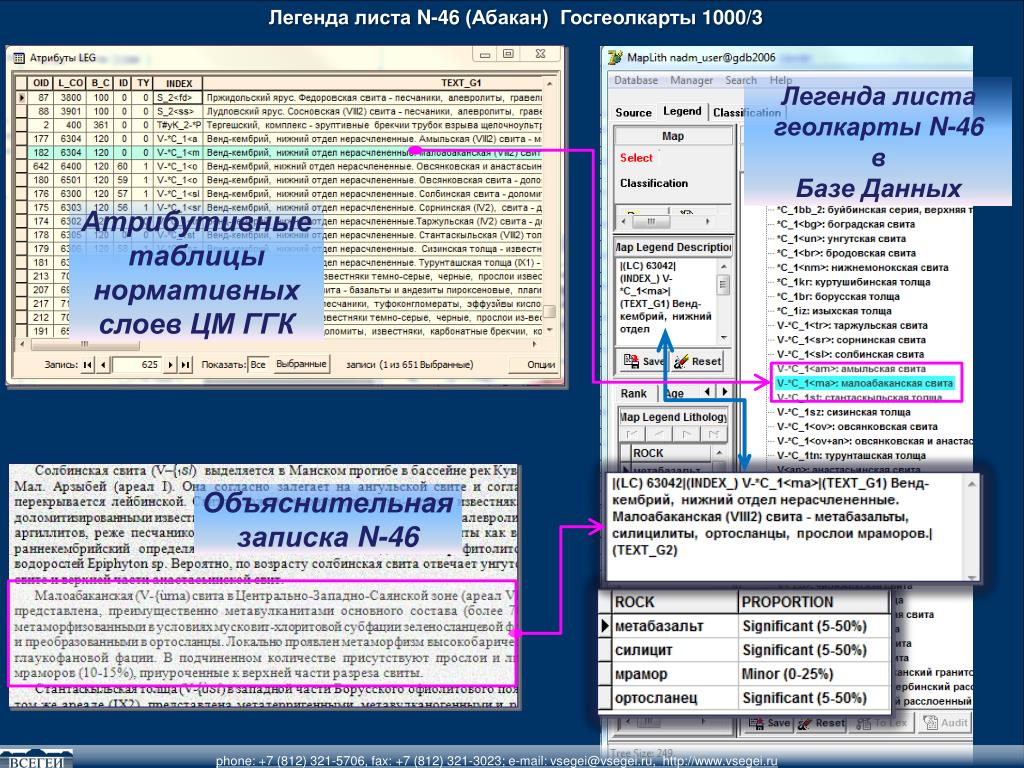This screenshot has width=1024, height=768.
Task: Click the мрамор cell in ROCK column
Action: (675, 674)
